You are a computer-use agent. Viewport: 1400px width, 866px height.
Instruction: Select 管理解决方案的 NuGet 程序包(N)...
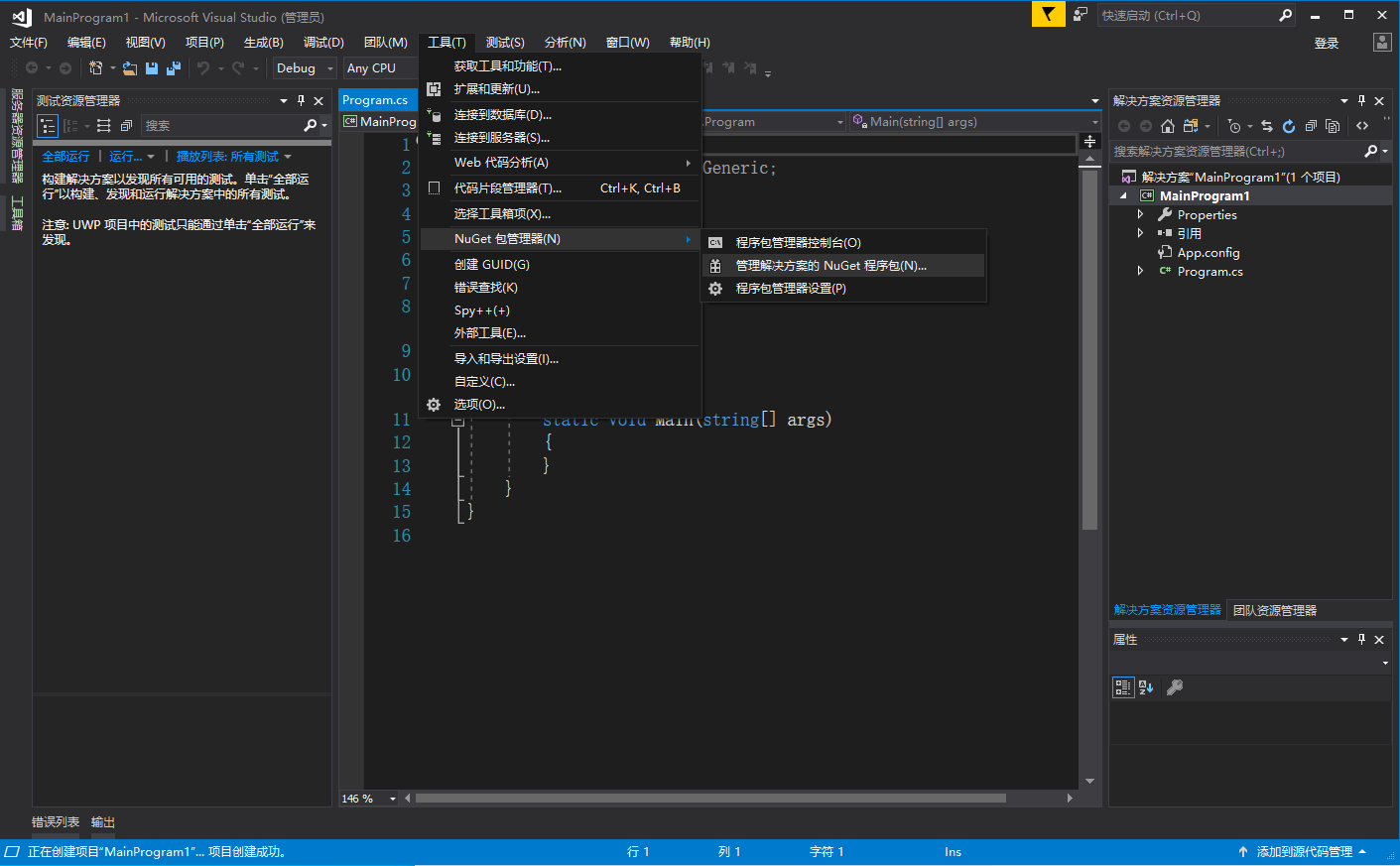843,266
